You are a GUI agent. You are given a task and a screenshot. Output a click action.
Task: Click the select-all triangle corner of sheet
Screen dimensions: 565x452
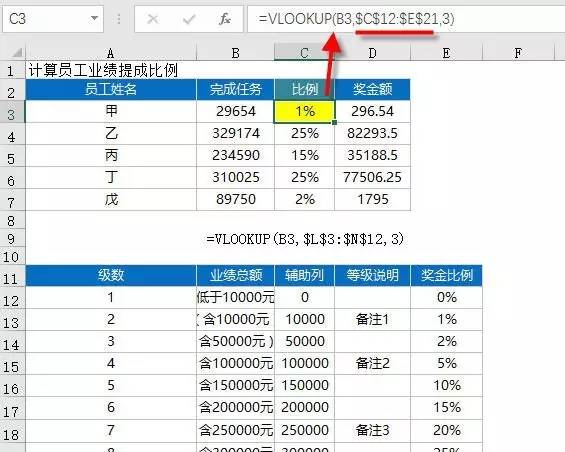17,53
